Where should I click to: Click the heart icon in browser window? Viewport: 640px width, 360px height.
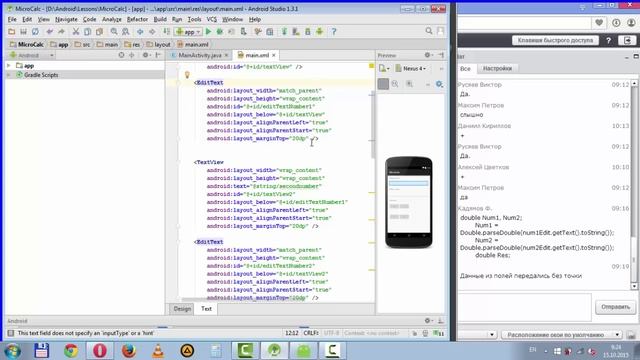click(x=599, y=23)
